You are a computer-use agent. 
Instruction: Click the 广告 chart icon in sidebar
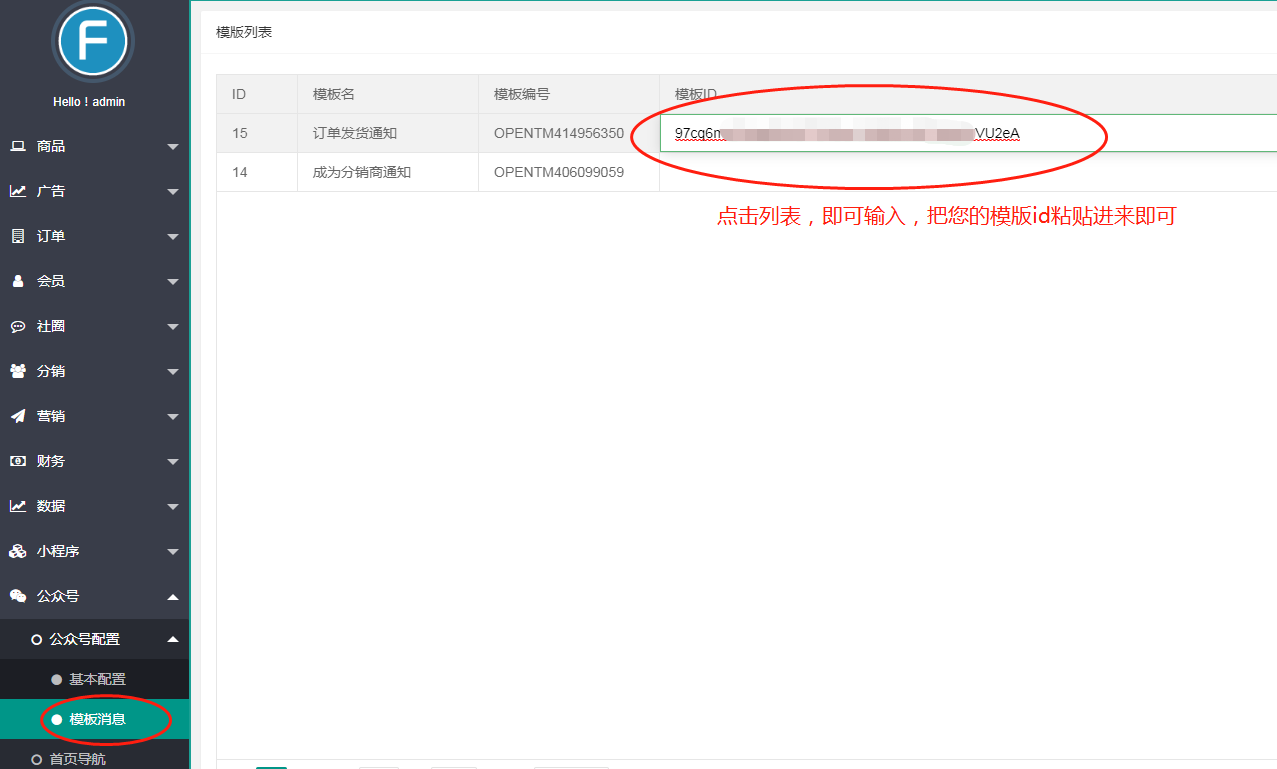pyautogui.click(x=18, y=191)
